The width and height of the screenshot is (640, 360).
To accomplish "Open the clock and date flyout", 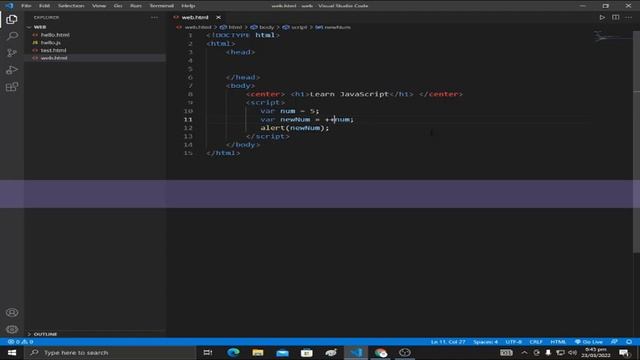I will point(596,353).
